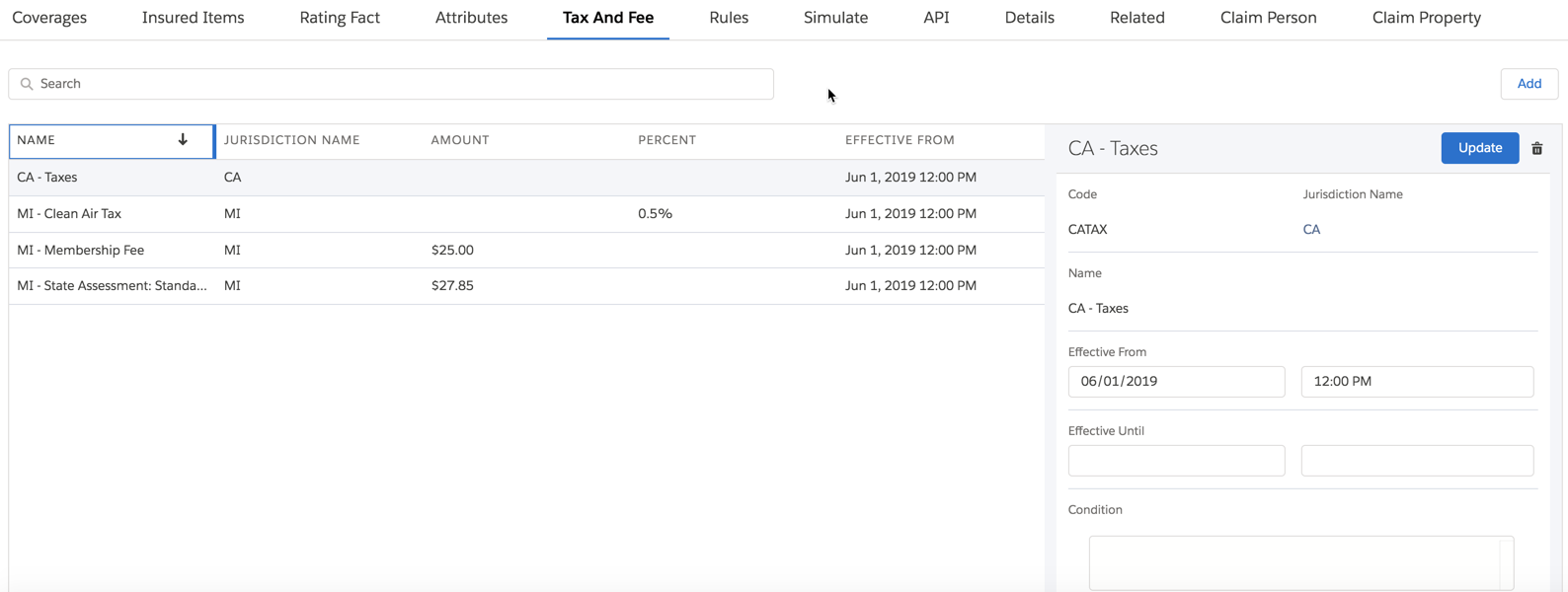
Task: Select the CA - Taxes row
Action: (526, 178)
